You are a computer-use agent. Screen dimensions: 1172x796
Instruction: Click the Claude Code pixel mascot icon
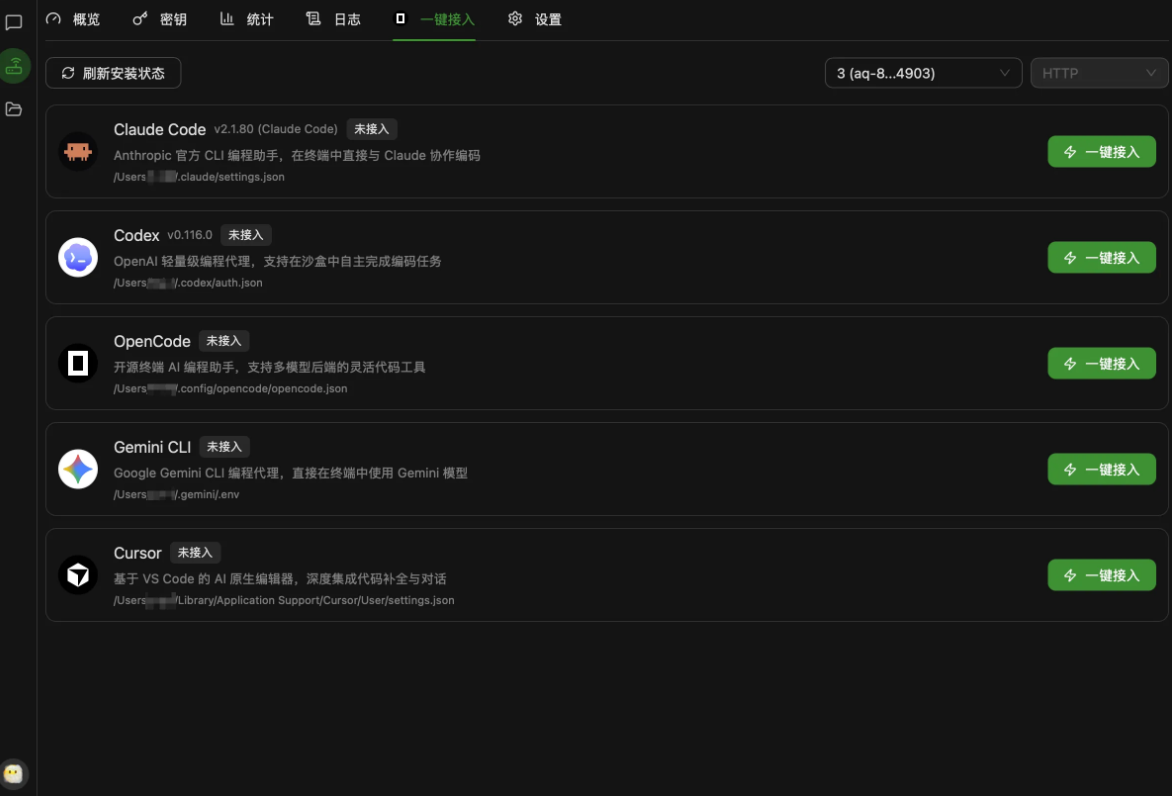pos(78,152)
